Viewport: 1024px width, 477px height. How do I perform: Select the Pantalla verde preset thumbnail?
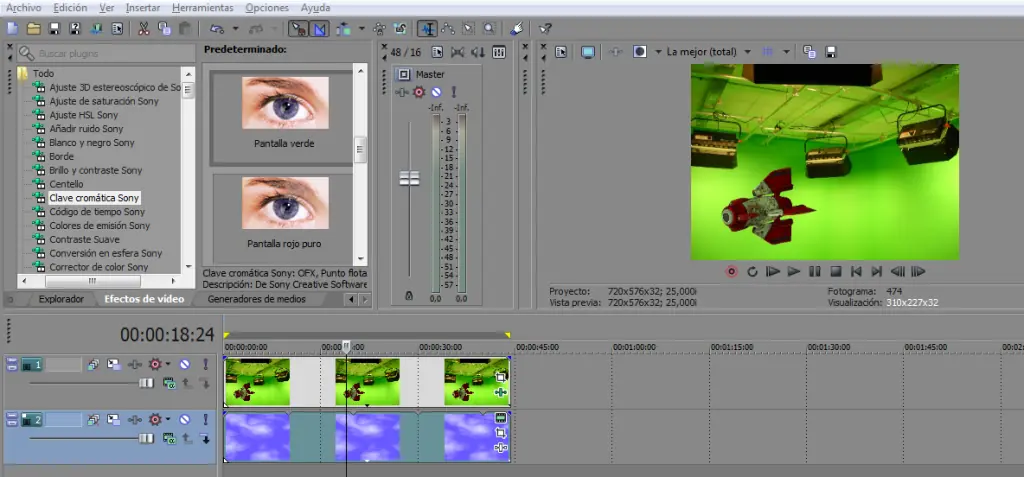click(x=285, y=103)
